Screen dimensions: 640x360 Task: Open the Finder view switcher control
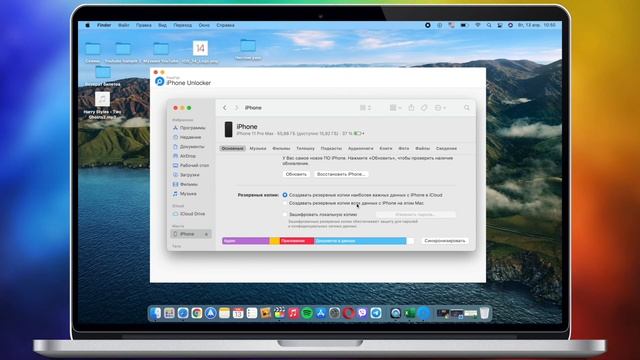[365, 108]
